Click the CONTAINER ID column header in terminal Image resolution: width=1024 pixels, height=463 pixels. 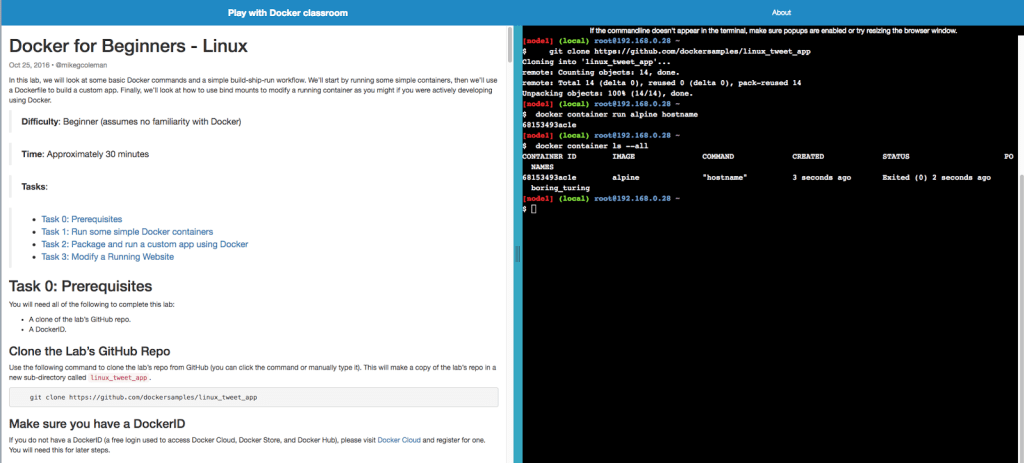[549, 157]
